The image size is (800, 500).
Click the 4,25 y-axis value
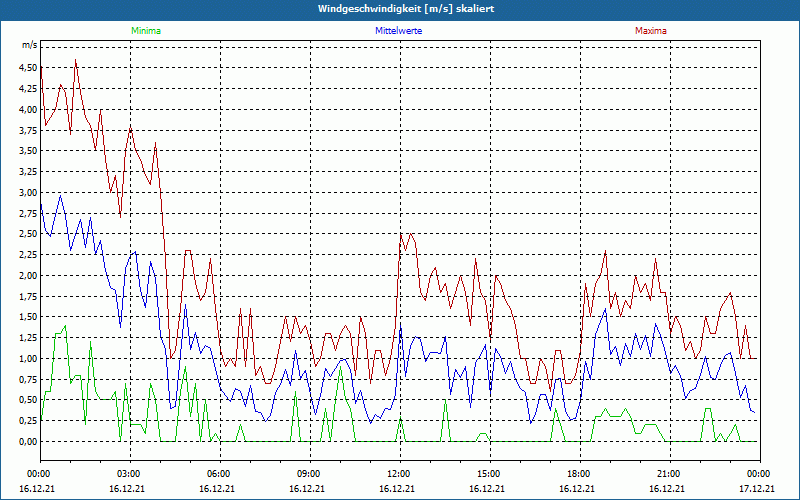28,89
